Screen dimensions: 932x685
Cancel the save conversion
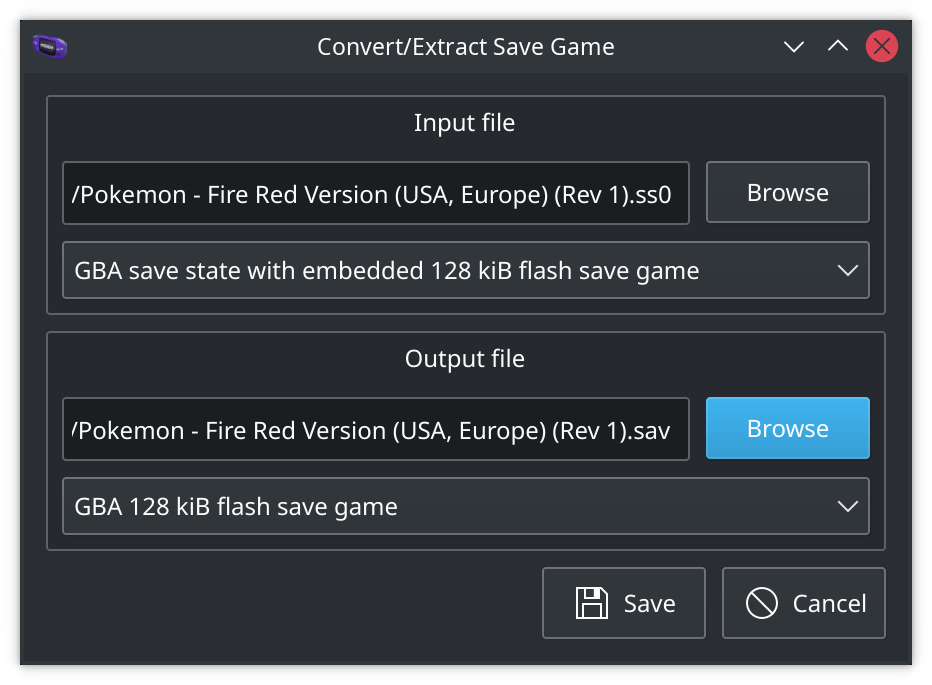click(804, 603)
